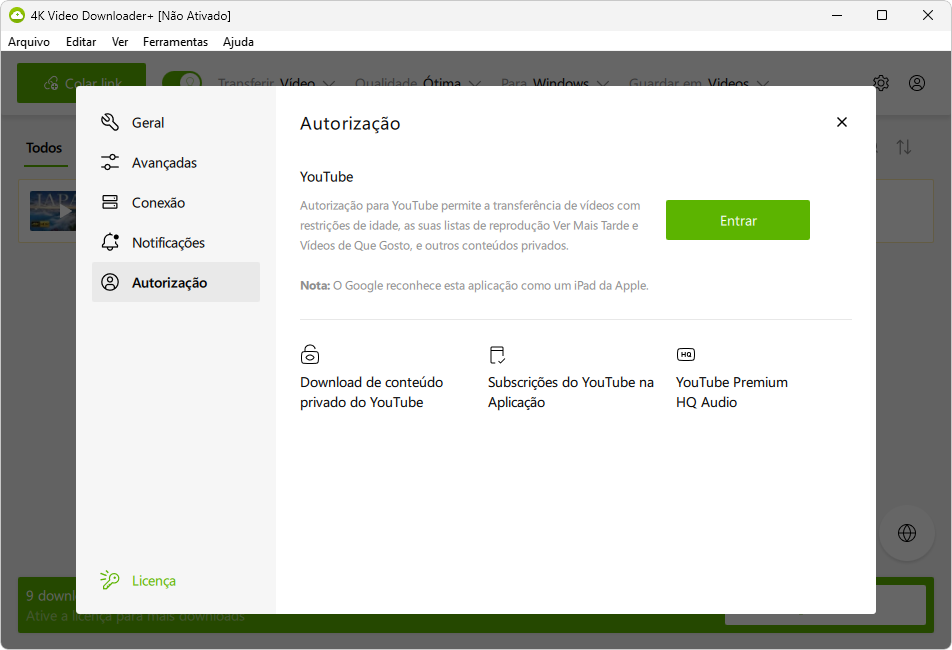Expand the Transferir Vídeo dropdown
This screenshot has width=952, height=650.
(x=276, y=81)
